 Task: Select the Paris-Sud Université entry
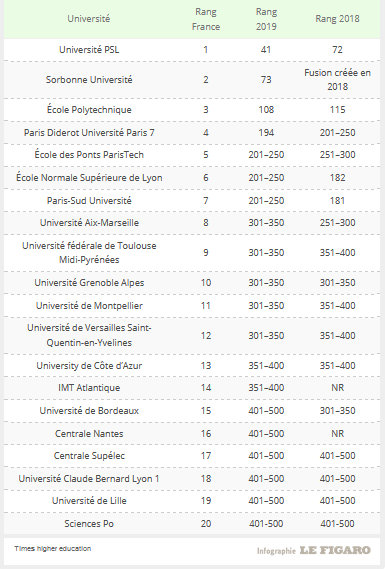89,201
